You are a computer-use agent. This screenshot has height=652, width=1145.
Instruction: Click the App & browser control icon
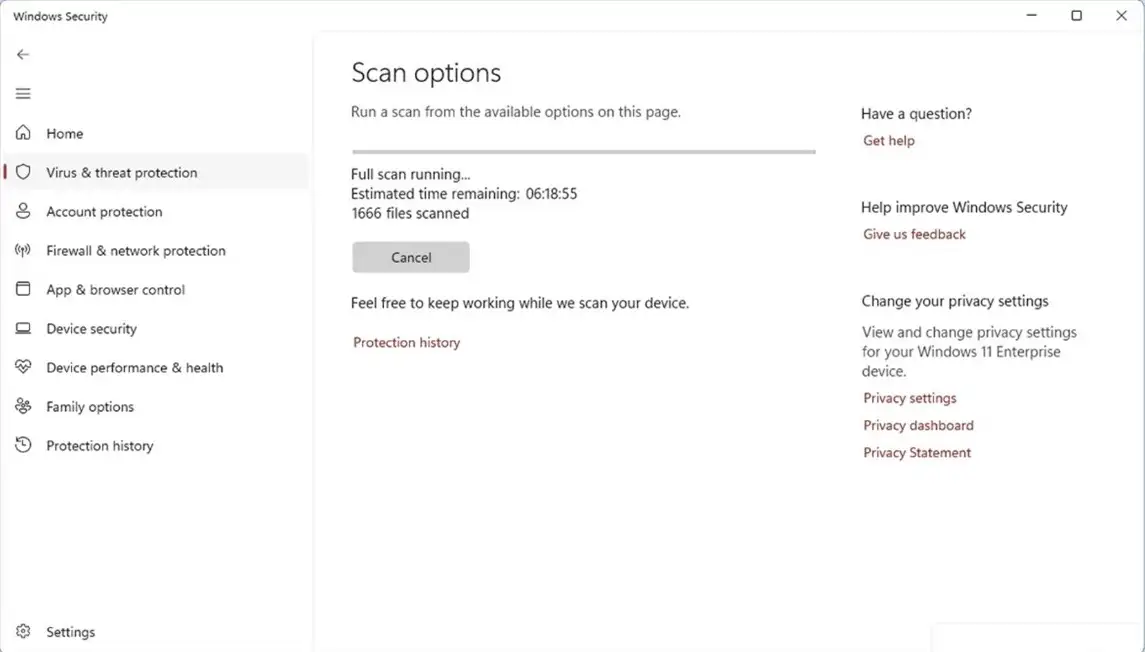pyautogui.click(x=23, y=289)
